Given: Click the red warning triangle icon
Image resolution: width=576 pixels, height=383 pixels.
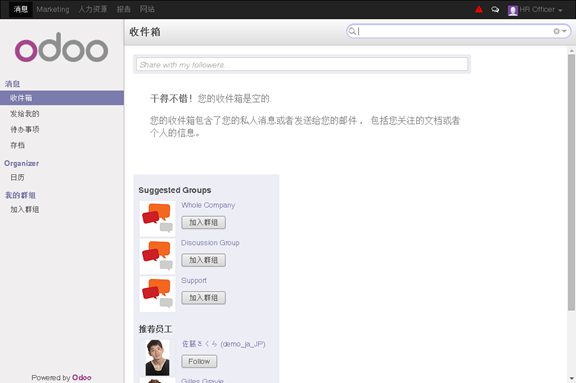Looking at the screenshot, I should [479, 9].
